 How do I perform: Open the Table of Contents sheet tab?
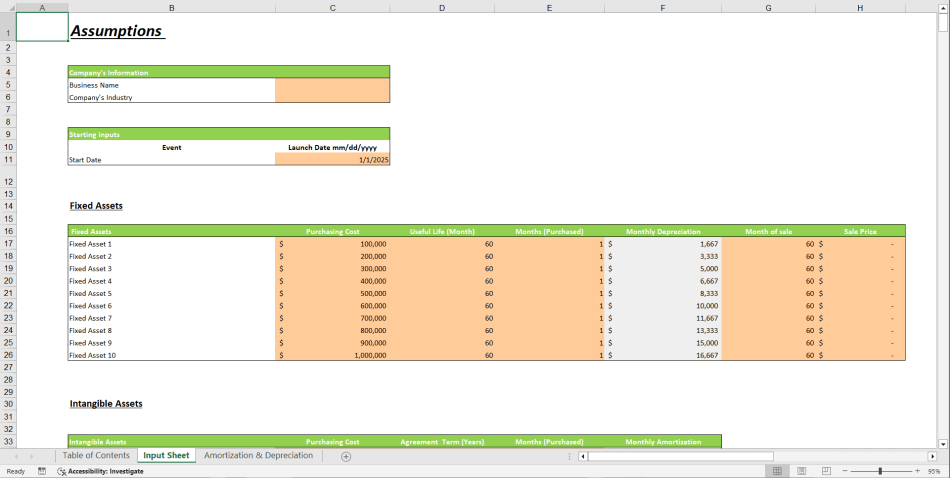click(96, 456)
